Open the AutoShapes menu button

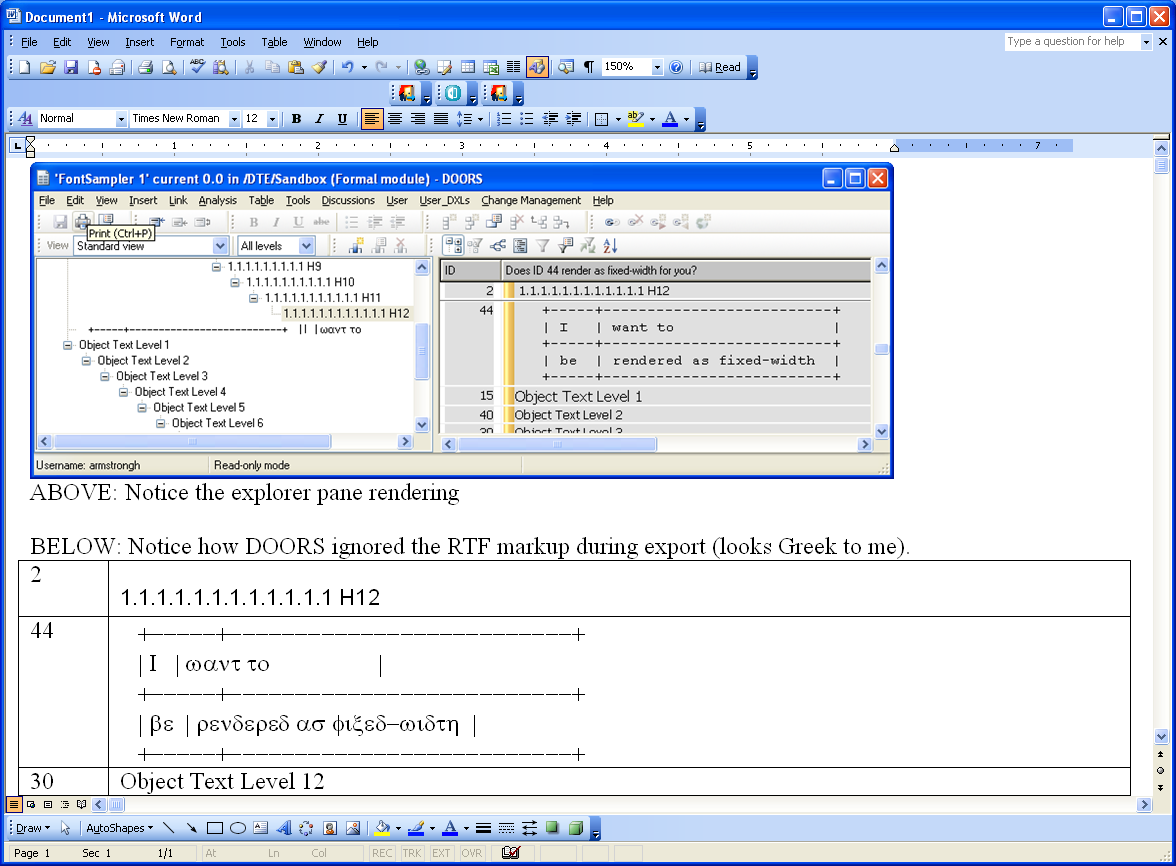[x=119, y=828]
